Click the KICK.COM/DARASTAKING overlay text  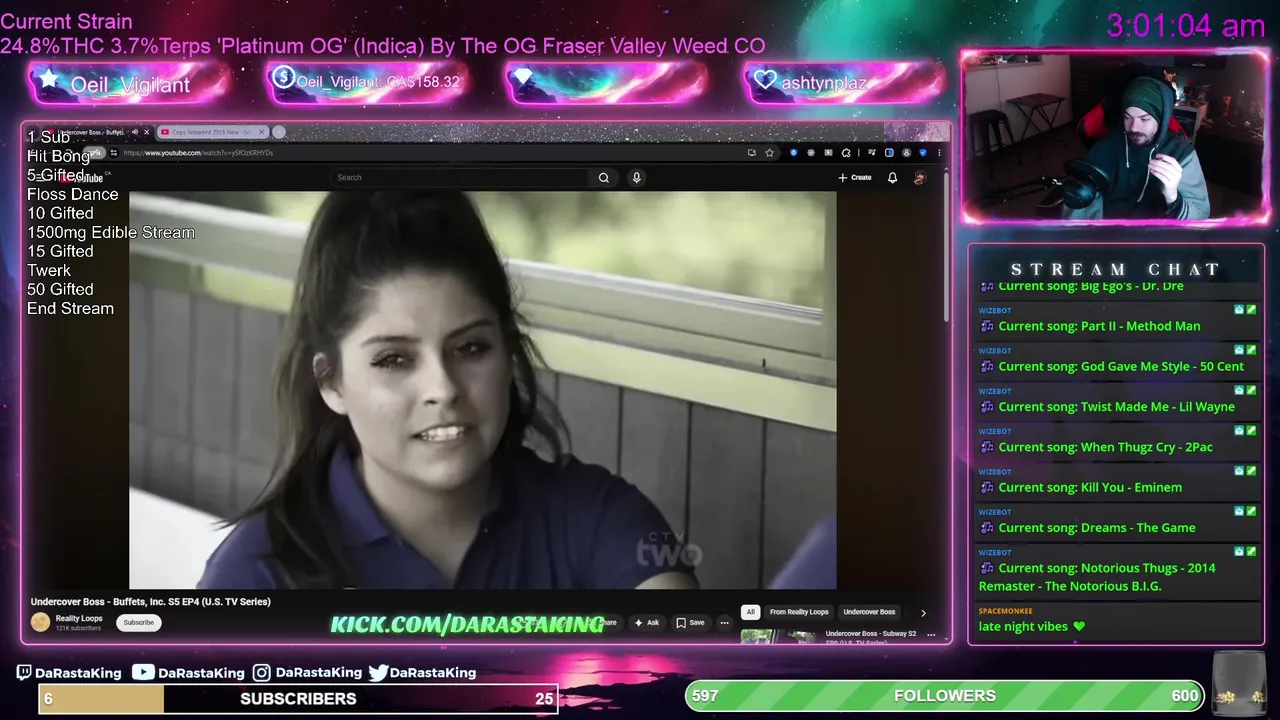[x=467, y=624]
